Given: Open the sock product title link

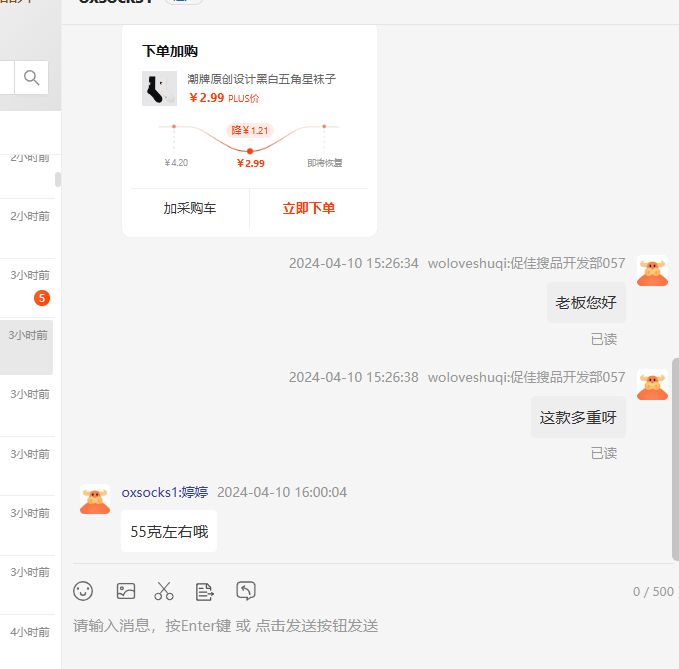Looking at the screenshot, I should point(261,79).
